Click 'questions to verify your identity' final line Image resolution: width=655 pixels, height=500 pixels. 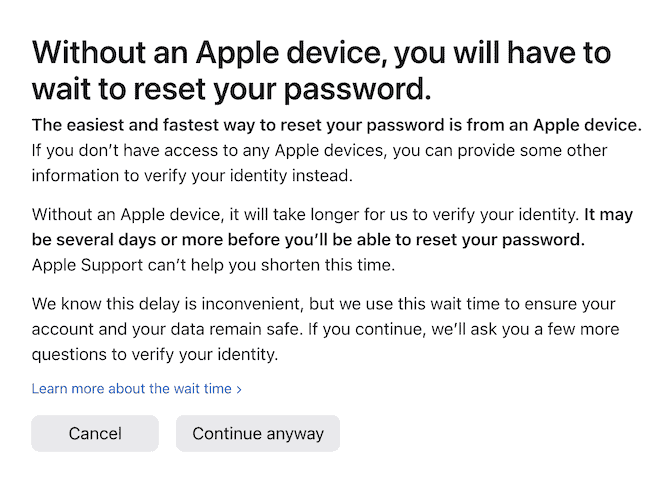coord(156,354)
